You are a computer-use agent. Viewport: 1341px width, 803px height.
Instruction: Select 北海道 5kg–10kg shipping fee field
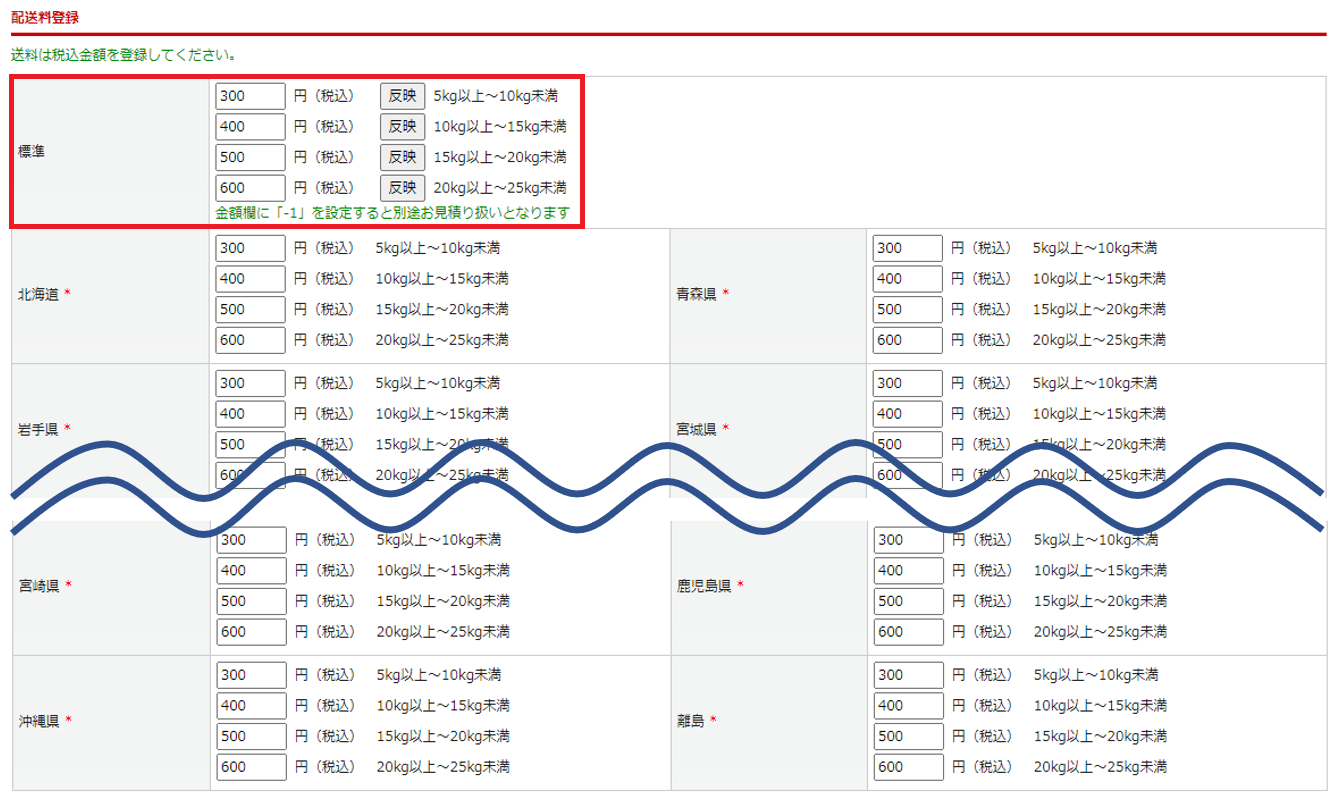click(250, 248)
